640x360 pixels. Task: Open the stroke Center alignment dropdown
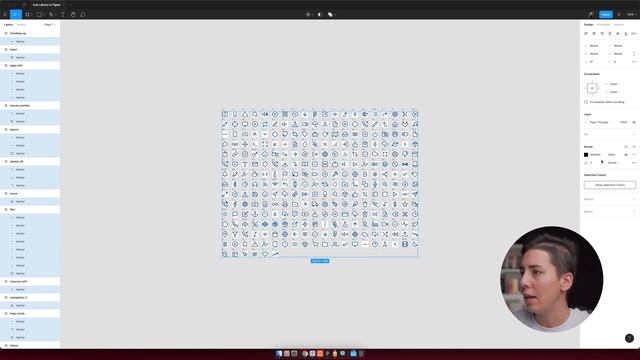pos(613,163)
